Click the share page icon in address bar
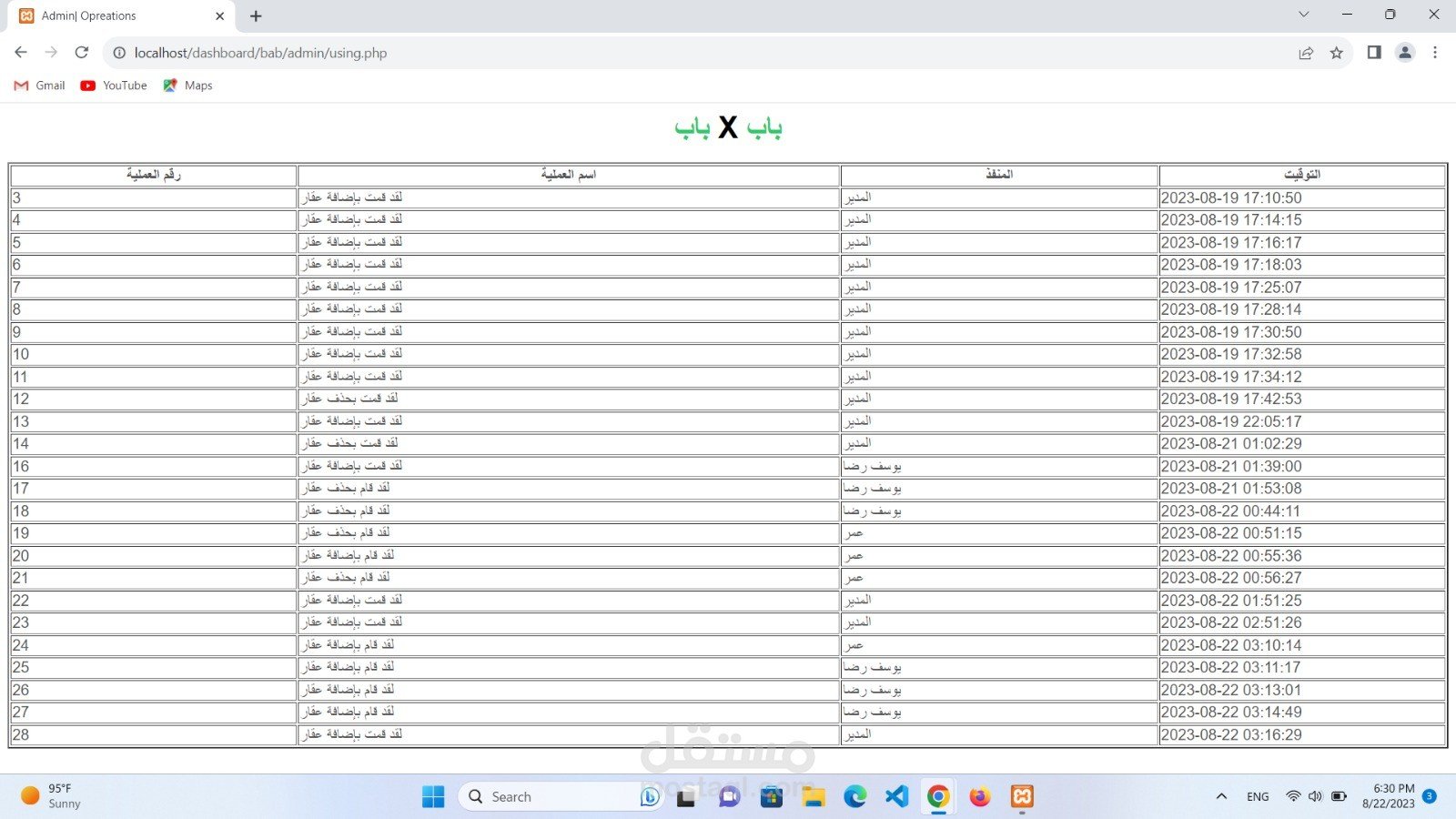The image size is (1456, 819). pyautogui.click(x=1306, y=53)
